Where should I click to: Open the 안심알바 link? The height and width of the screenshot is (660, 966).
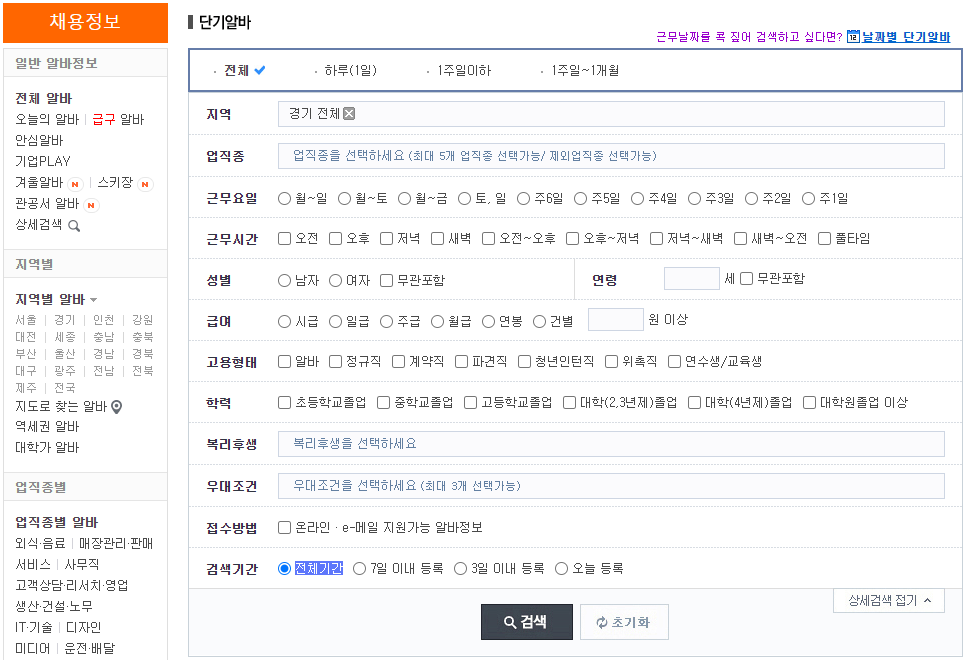click(39, 141)
